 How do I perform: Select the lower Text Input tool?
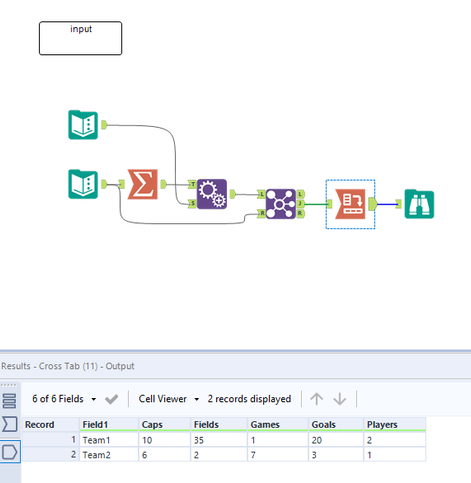83,184
